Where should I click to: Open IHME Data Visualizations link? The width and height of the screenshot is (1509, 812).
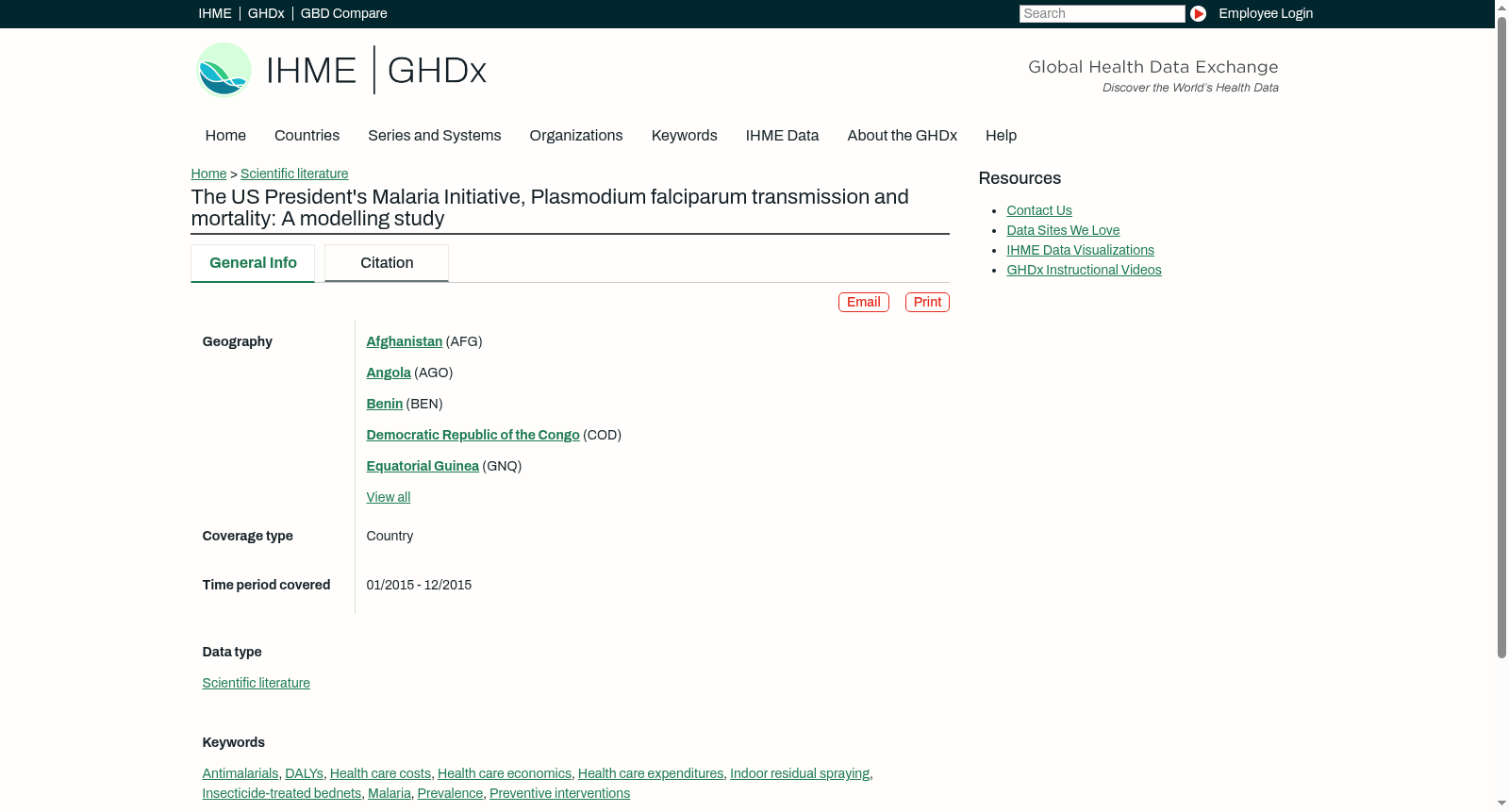pyautogui.click(x=1081, y=250)
